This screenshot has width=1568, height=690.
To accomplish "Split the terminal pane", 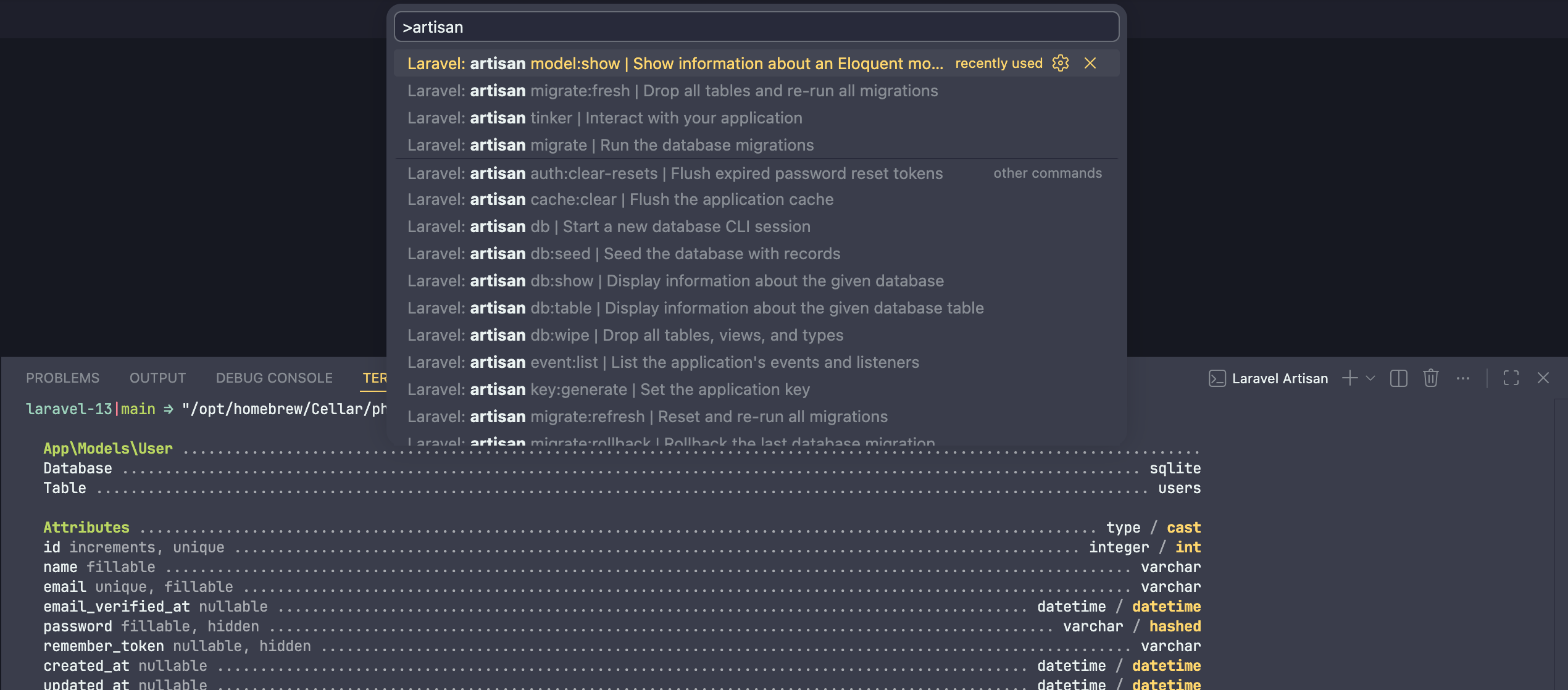I will (x=1398, y=378).
